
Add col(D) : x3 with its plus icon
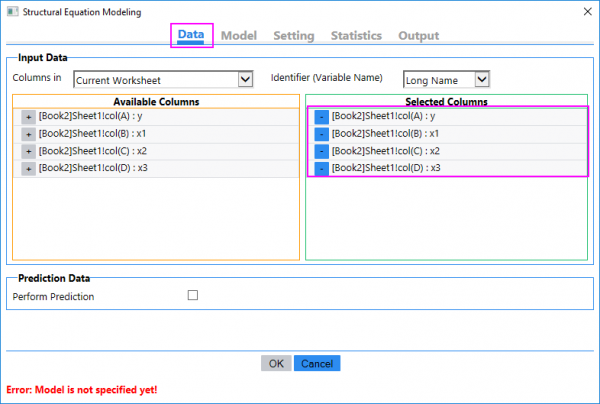pos(28,168)
